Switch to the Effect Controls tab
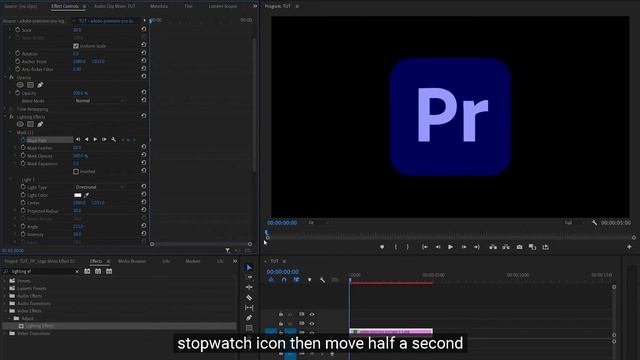 pos(65,6)
